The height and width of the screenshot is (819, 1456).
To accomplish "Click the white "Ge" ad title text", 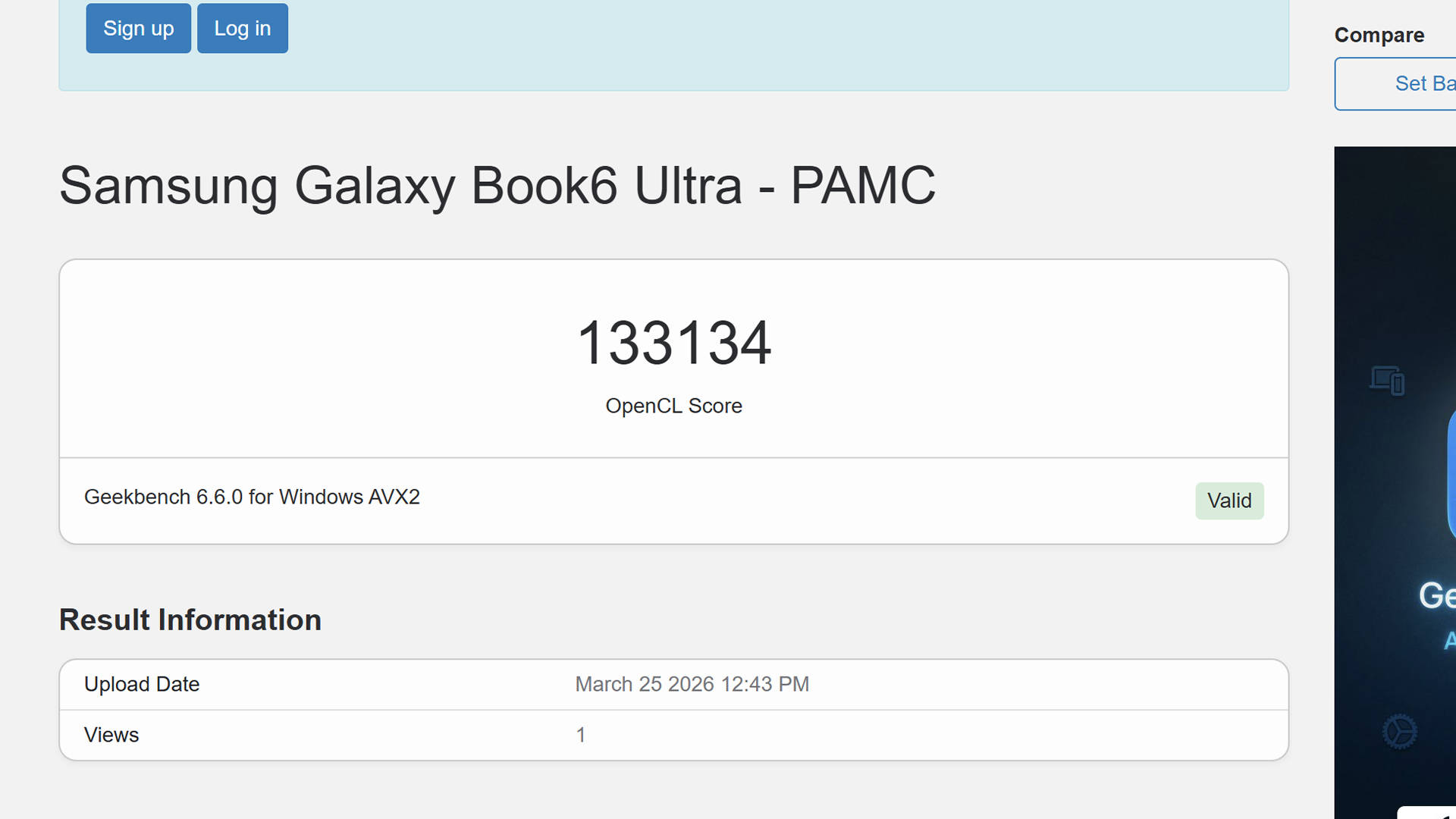I will [1437, 595].
